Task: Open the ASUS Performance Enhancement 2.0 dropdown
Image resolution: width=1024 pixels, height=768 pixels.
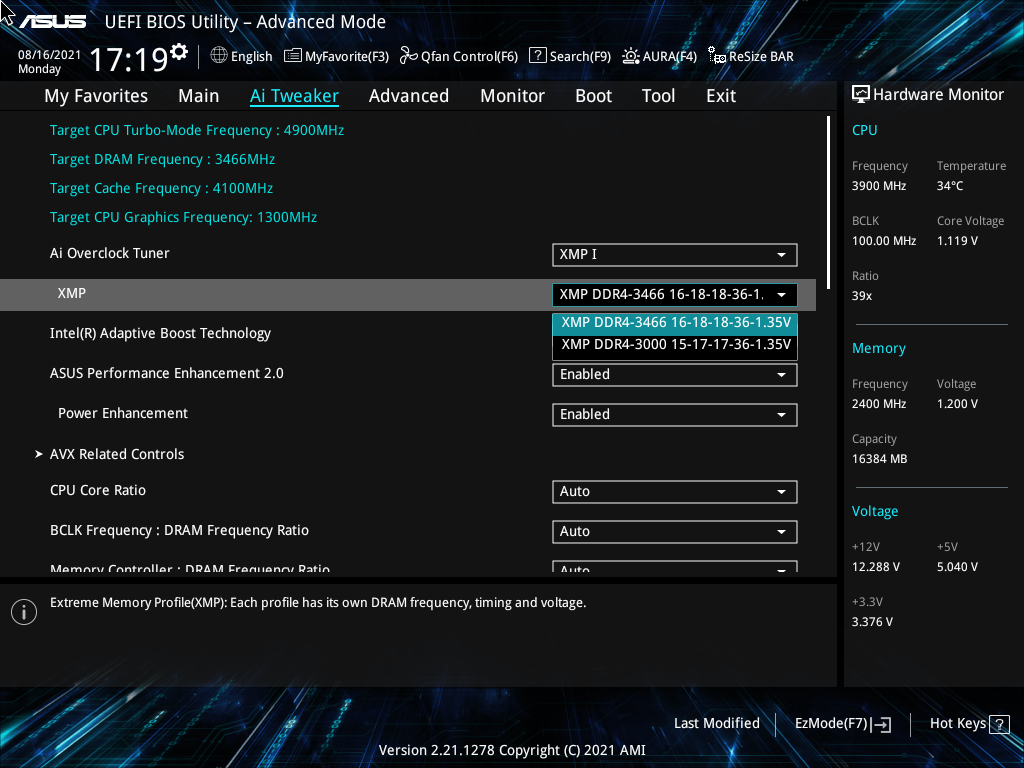Action: click(x=675, y=375)
